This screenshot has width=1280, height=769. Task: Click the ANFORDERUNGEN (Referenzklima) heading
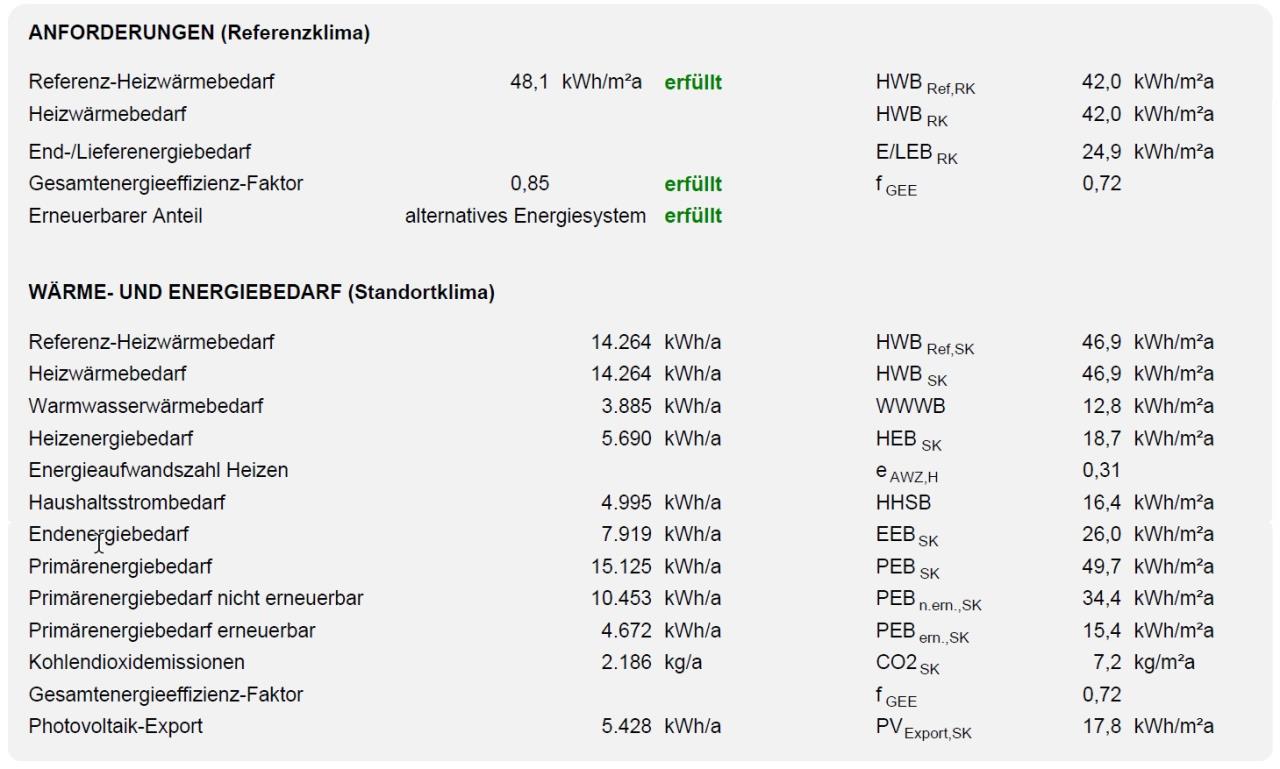pyautogui.click(x=199, y=33)
